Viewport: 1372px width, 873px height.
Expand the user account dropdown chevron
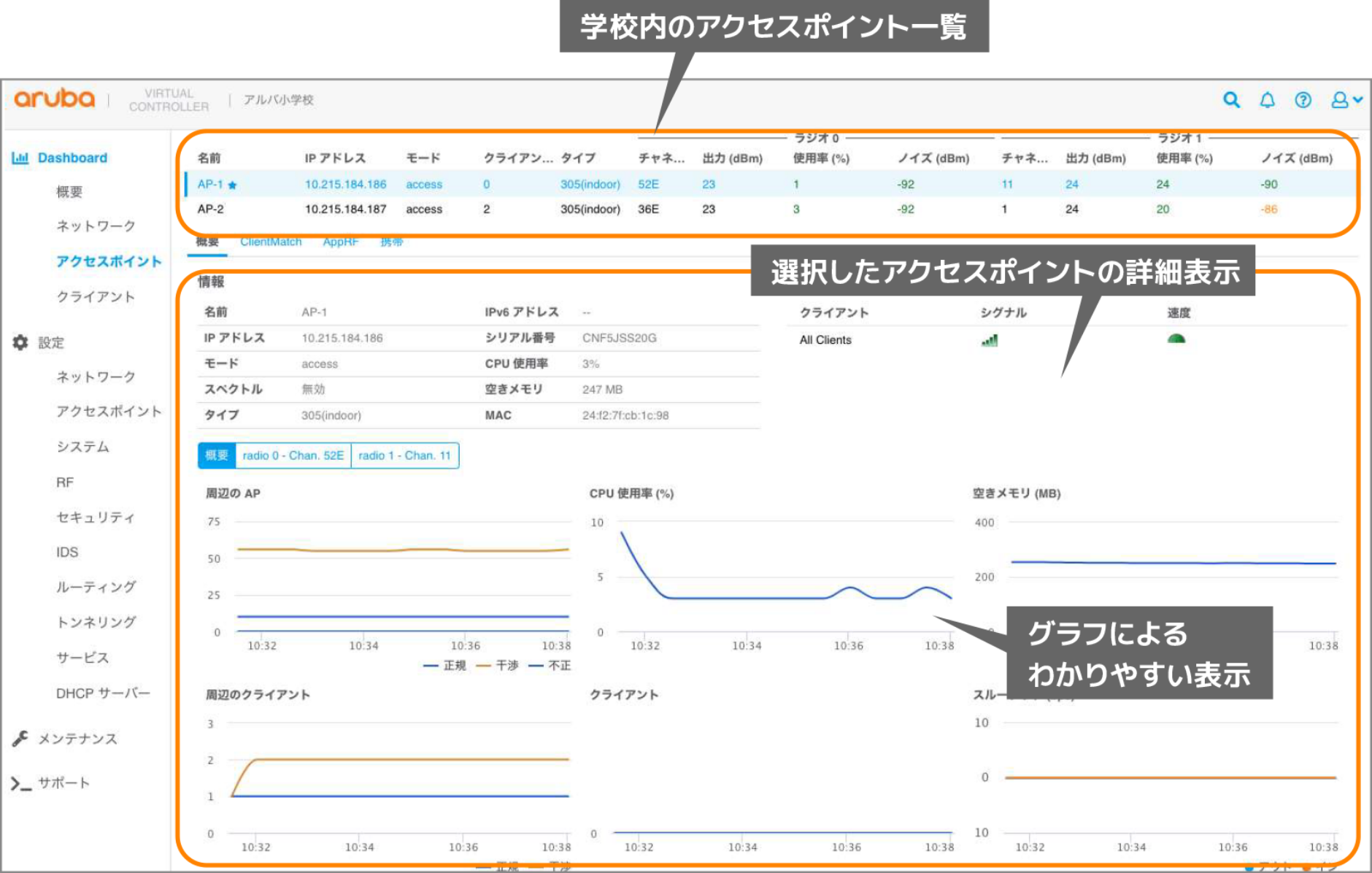1357,99
